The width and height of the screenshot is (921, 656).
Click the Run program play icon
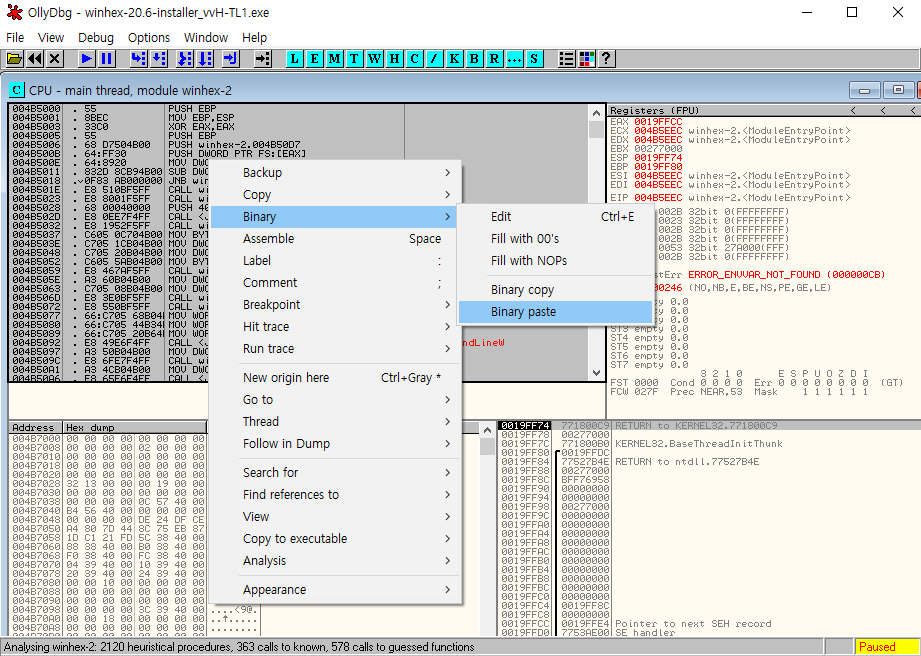[x=86, y=59]
